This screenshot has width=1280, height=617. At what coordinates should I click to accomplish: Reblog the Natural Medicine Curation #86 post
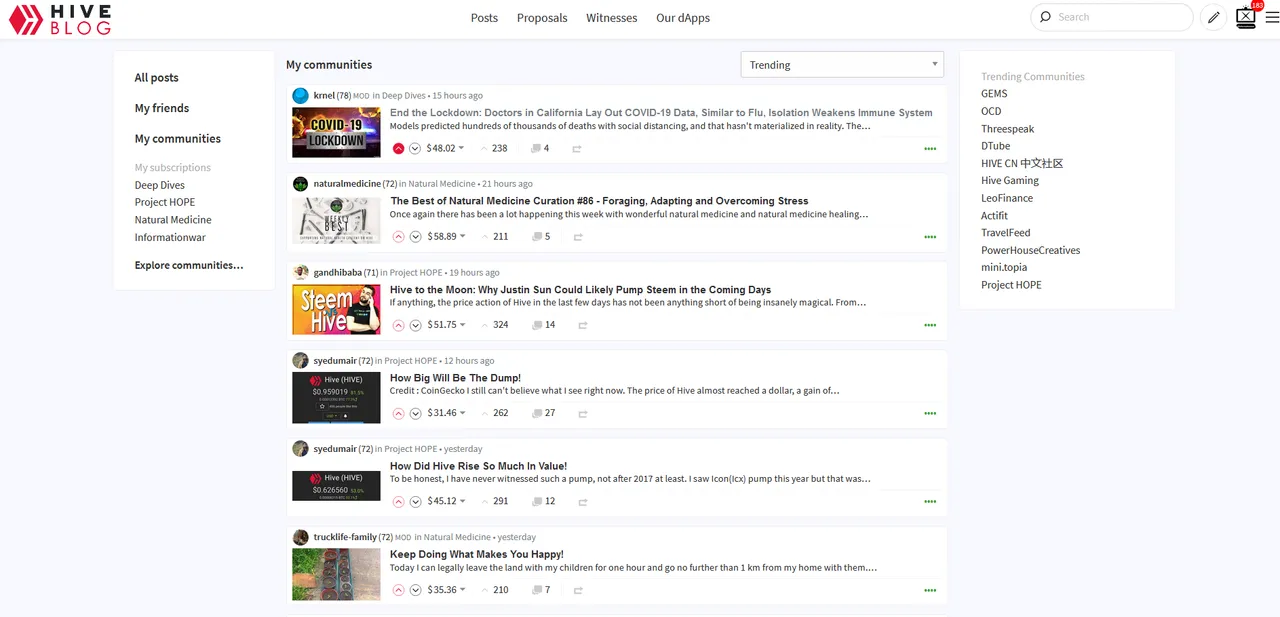pyautogui.click(x=577, y=237)
